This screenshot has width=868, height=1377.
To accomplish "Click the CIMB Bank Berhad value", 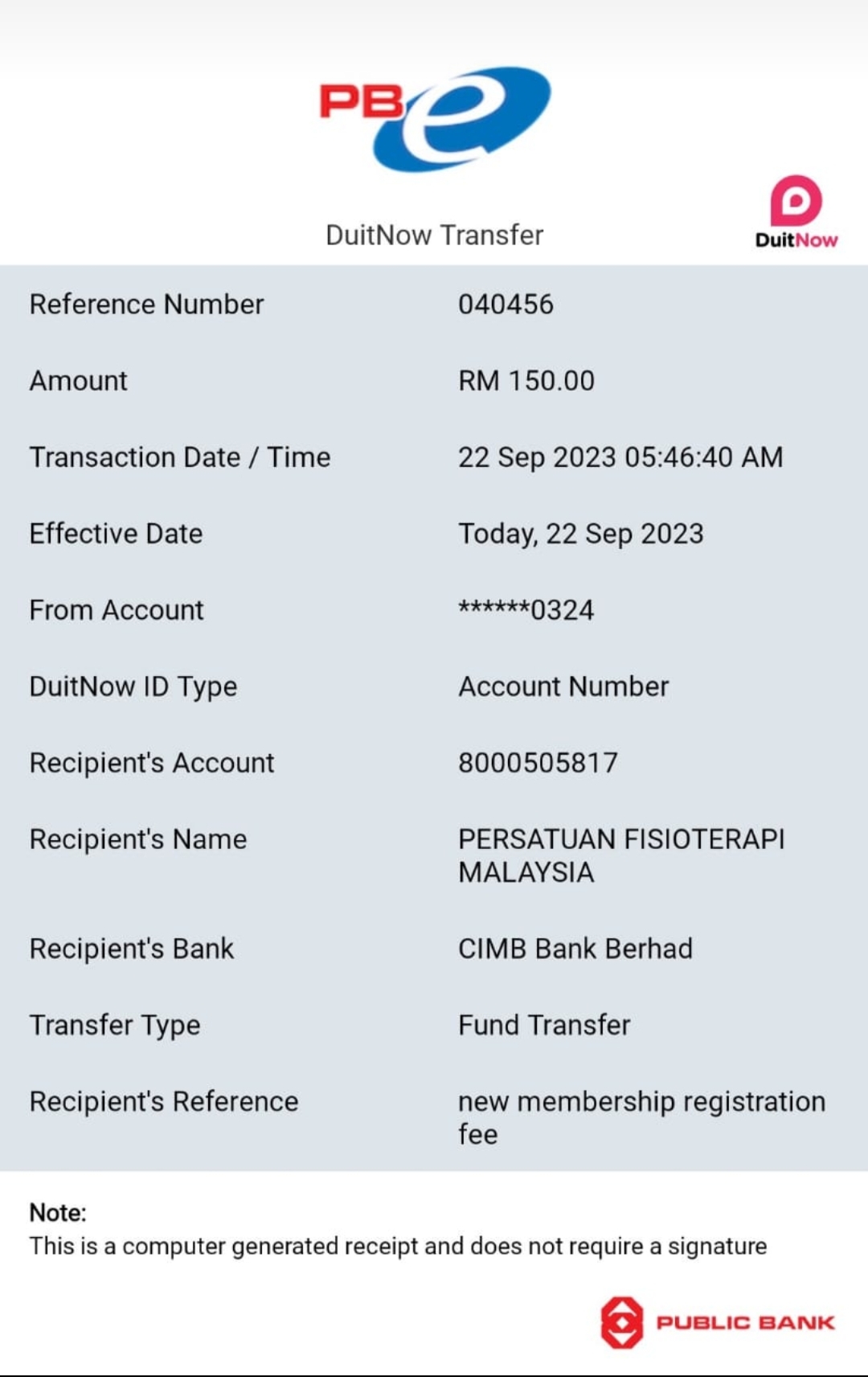I will [x=575, y=949].
